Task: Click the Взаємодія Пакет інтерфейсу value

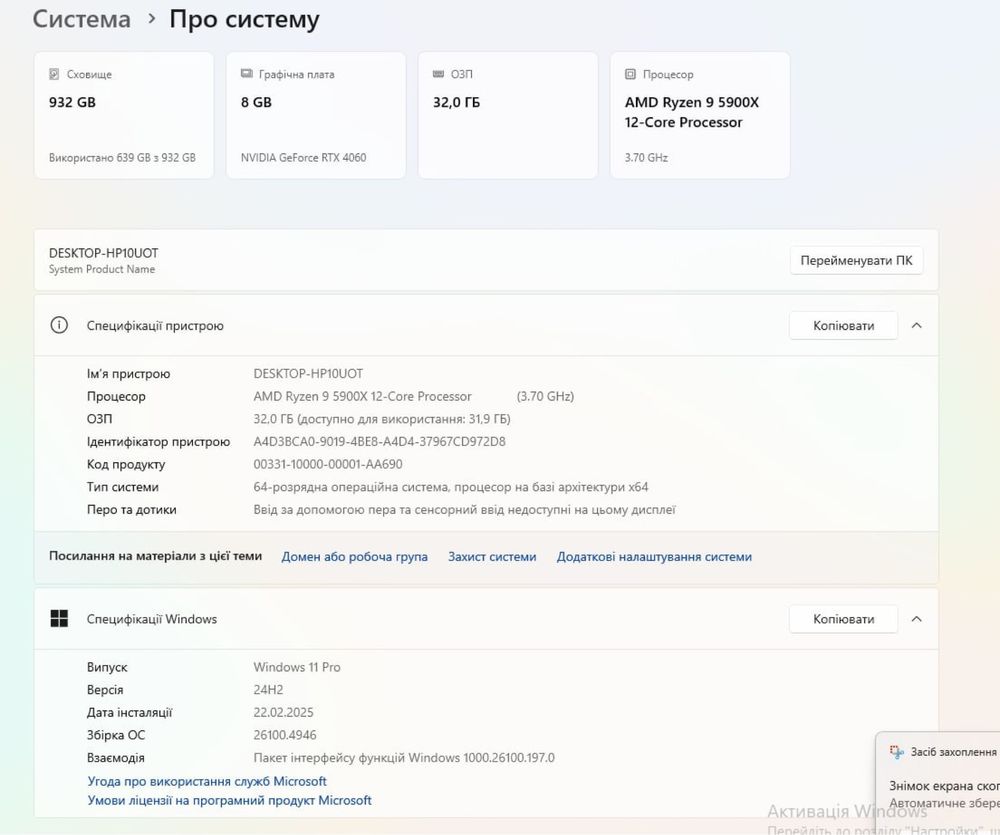Action: tap(404, 758)
